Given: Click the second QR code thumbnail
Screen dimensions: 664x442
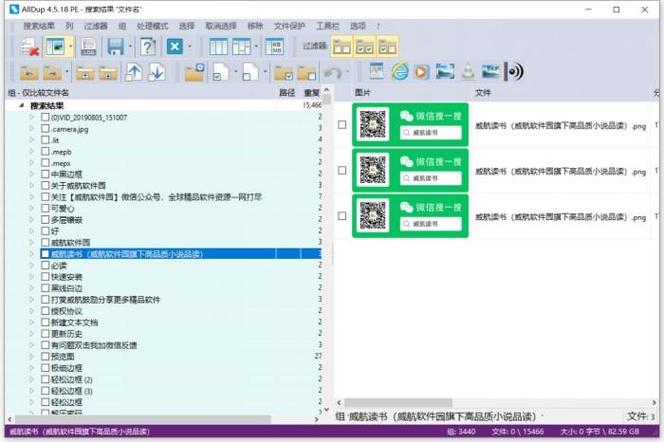Looking at the screenshot, I should coord(373,170).
